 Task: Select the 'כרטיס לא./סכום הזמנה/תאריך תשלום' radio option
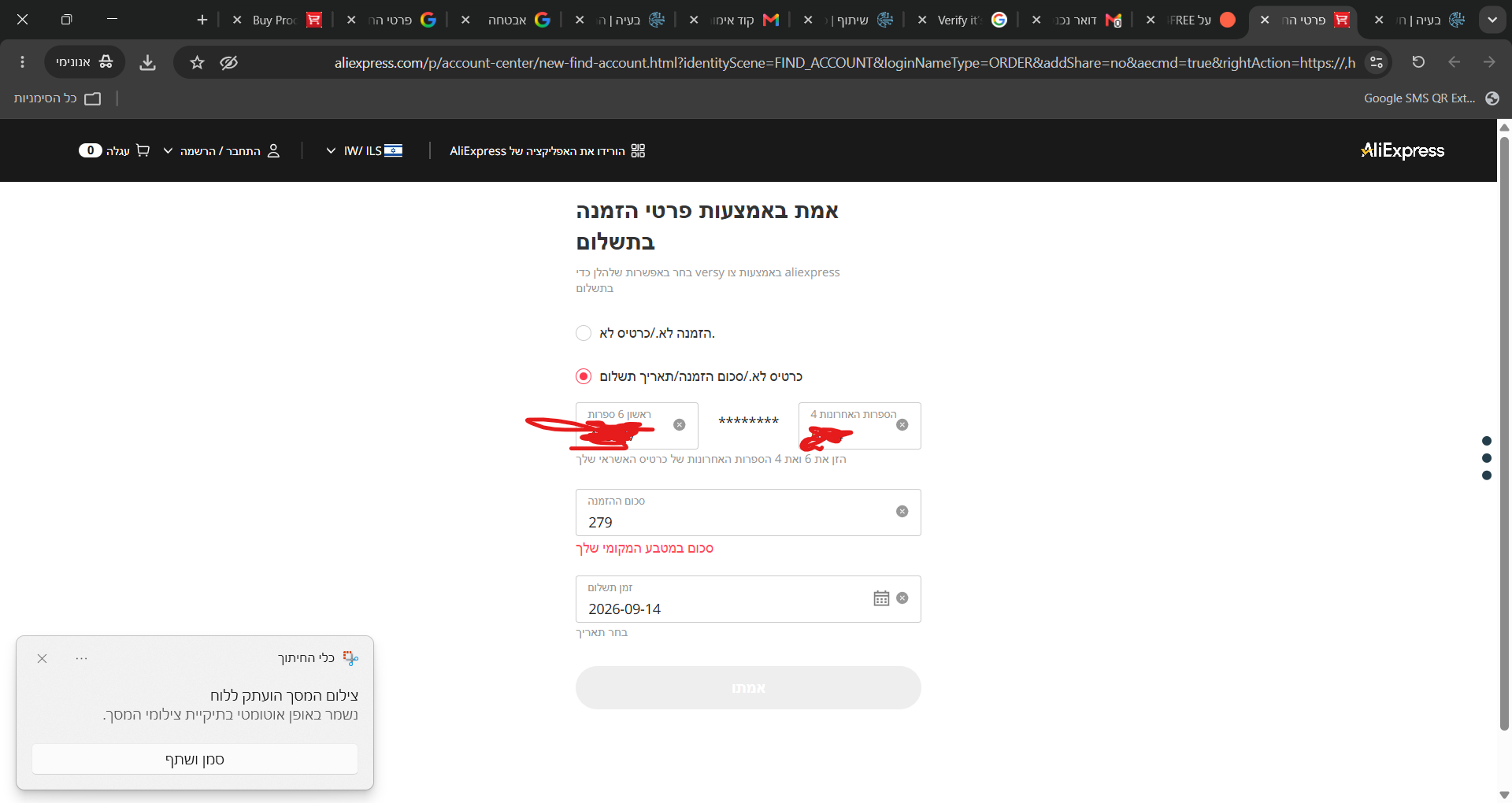click(x=584, y=376)
